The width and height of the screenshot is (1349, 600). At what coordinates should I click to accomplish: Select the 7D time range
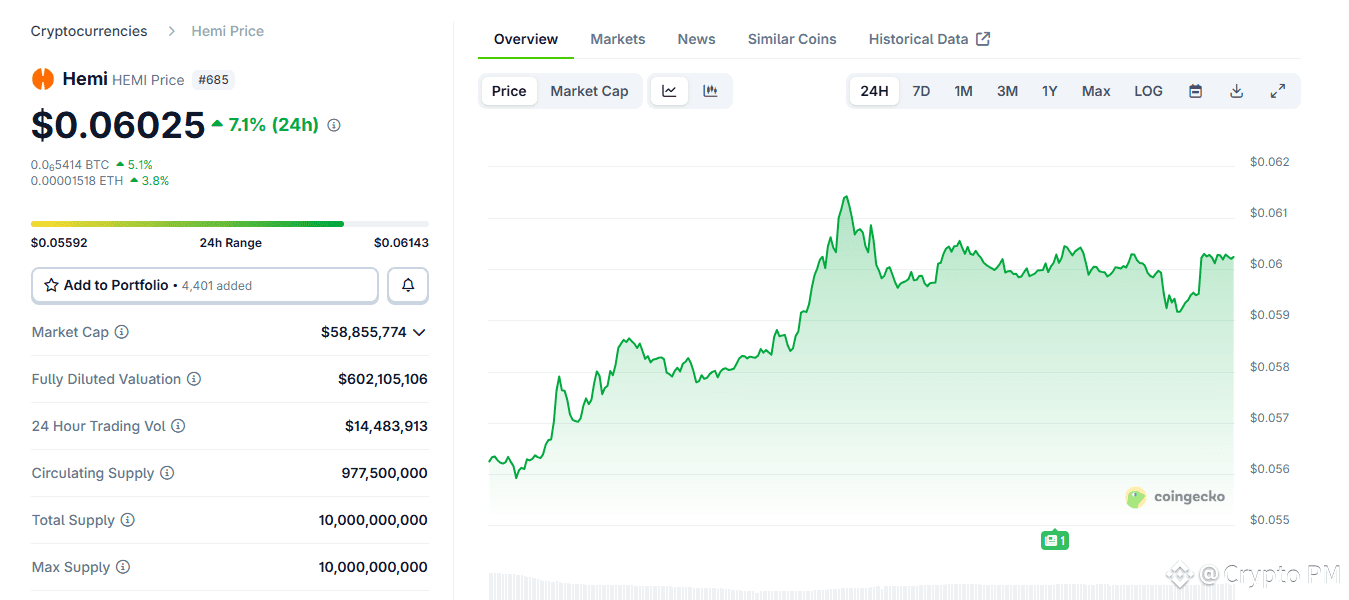coord(921,91)
